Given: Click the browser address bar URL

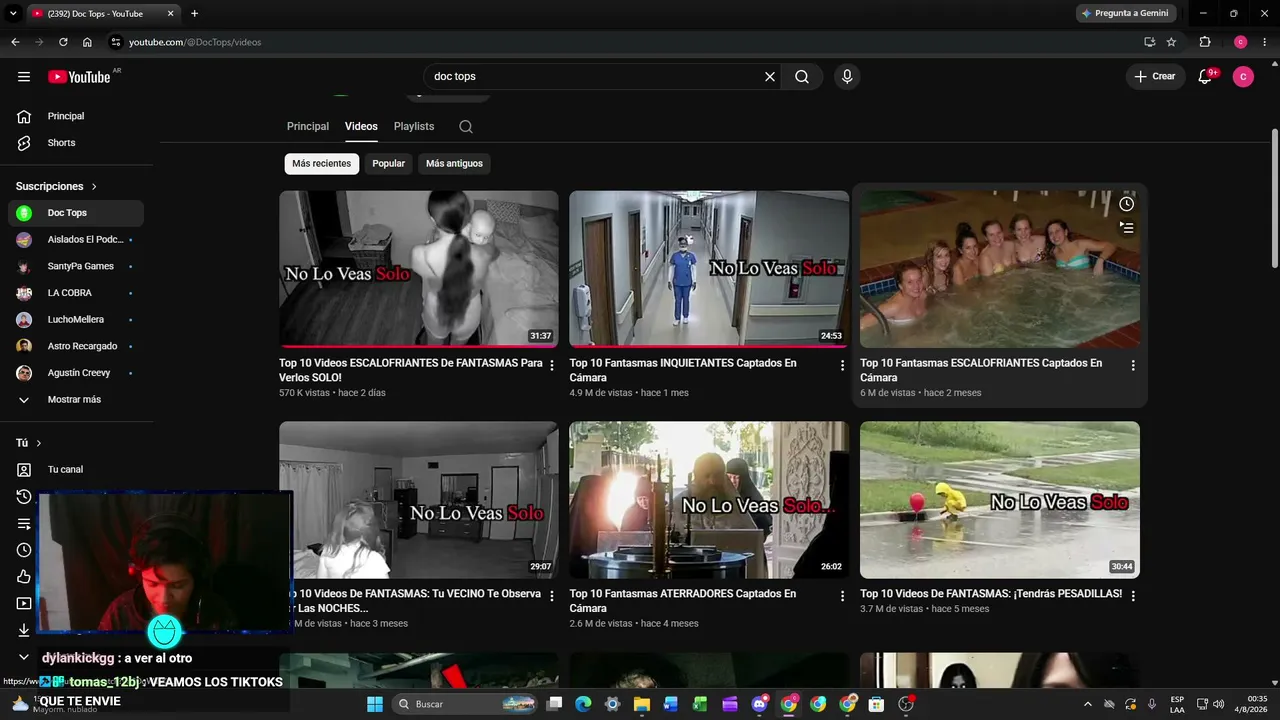Looking at the screenshot, I should (x=195, y=42).
